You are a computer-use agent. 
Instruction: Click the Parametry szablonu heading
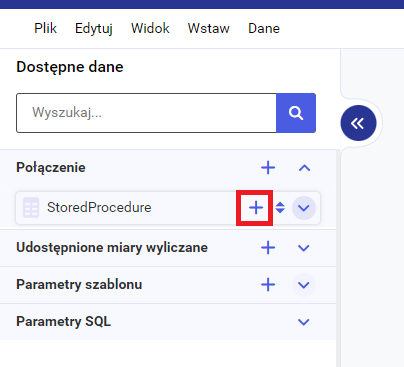click(79, 285)
